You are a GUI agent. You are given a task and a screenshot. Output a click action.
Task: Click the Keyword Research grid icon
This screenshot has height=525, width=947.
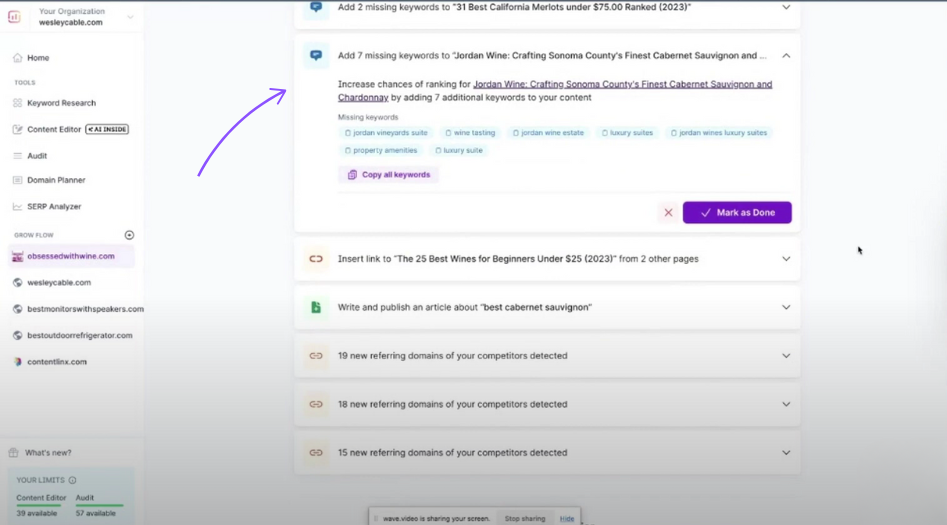tap(18, 103)
